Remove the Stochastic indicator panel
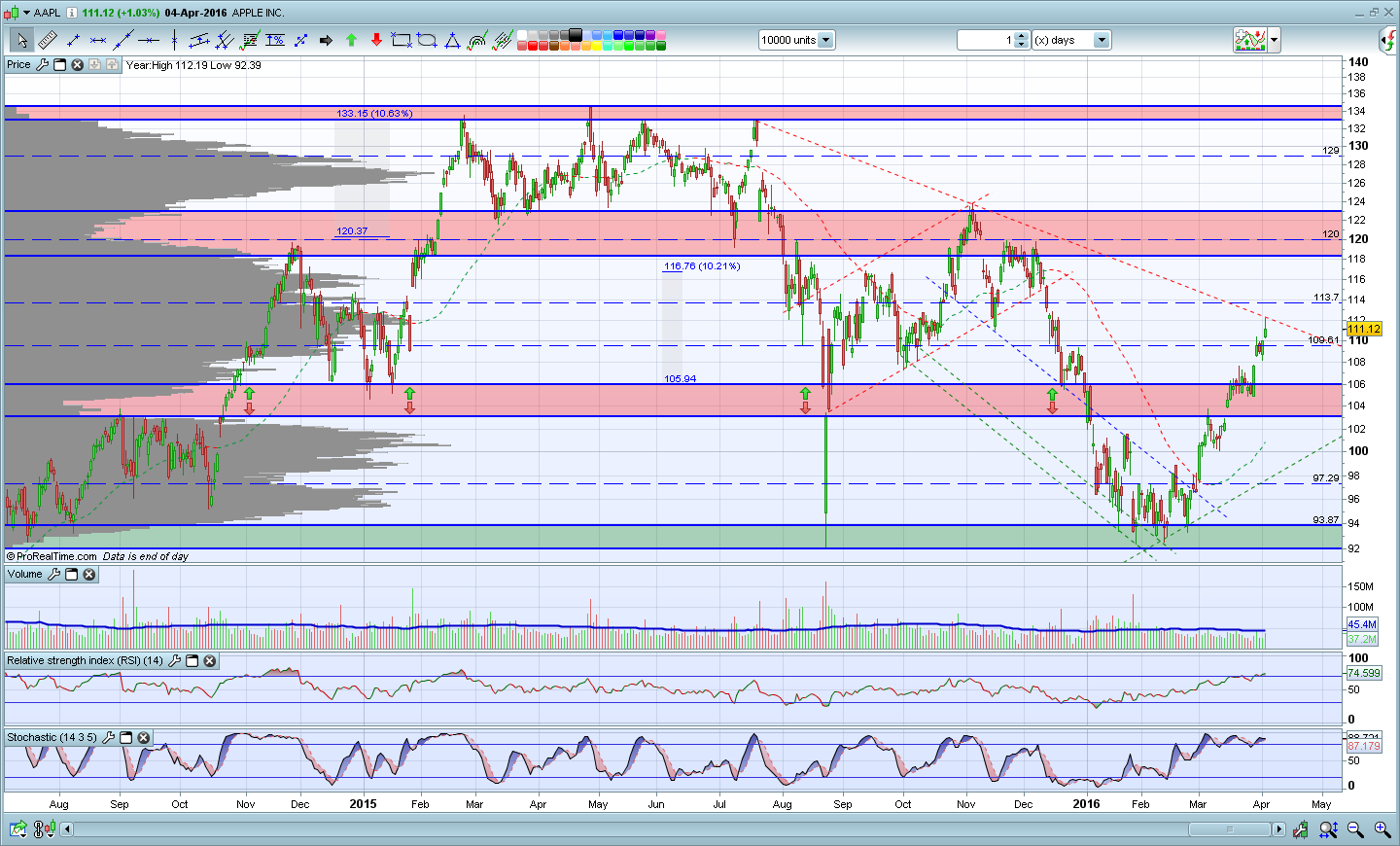The image size is (1400, 846). pyautogui.click(x=144, y=738)
